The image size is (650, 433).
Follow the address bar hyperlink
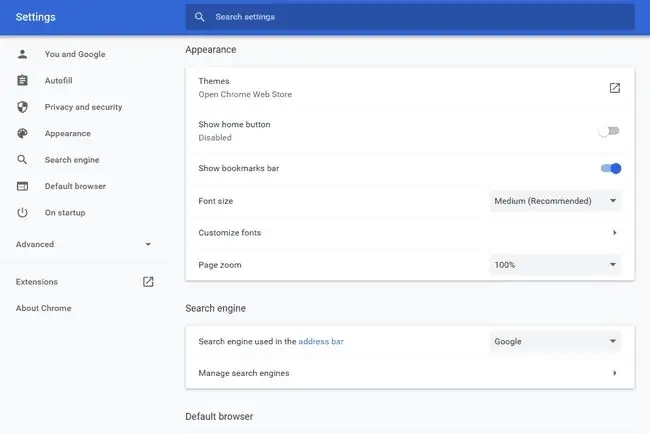[321, 341]
